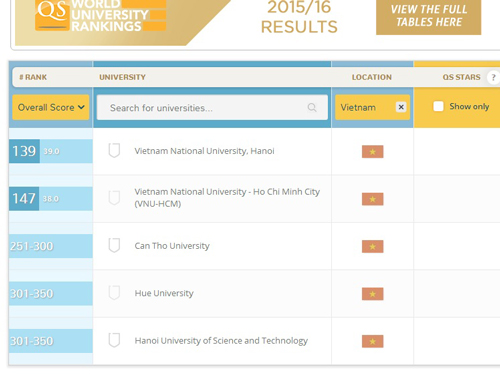Viewport: 500px width, 374px height.
Task: Open Hanoi University of Science and Technology link
Action: point(221,341)
